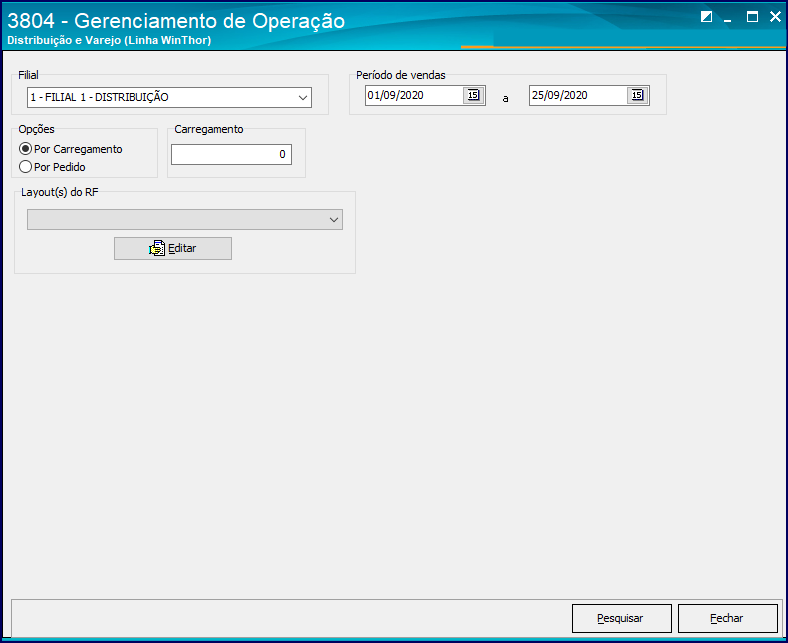Click the start date field 01/09/2020

[x=414, y=95]
